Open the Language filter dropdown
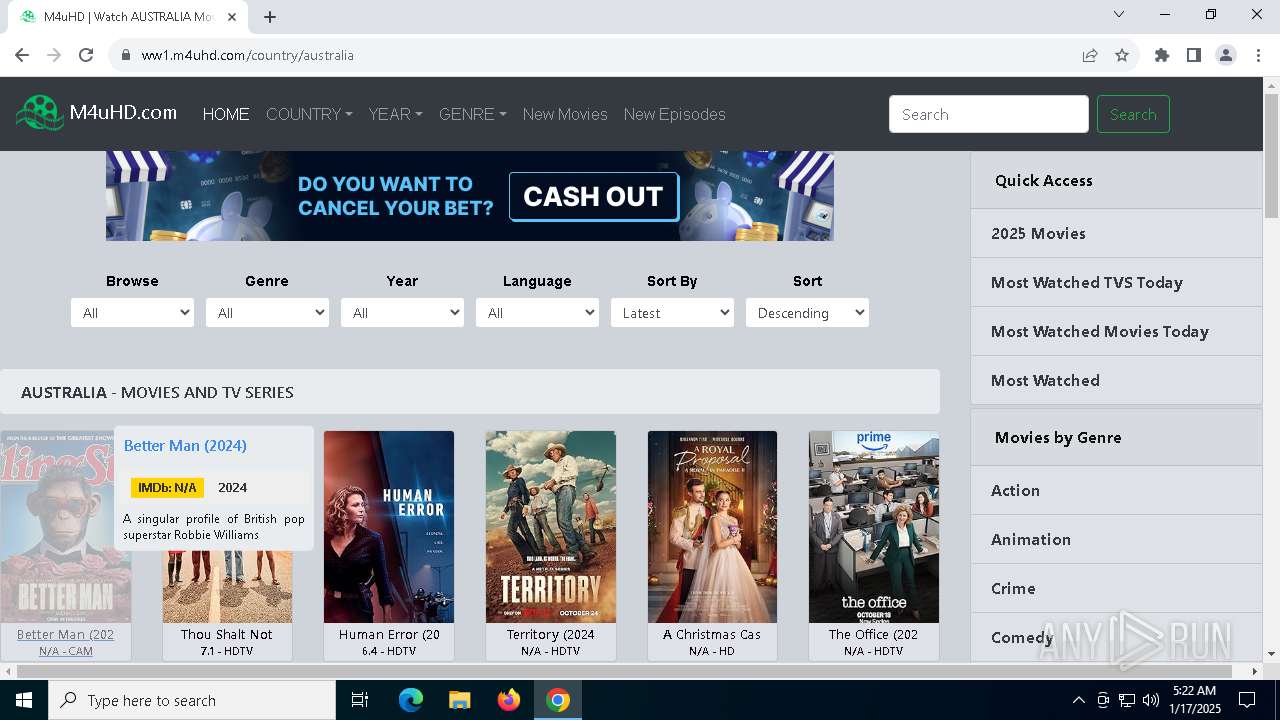Image resolution: width=1280 pixels, height=720 pixels. [537, 313]
